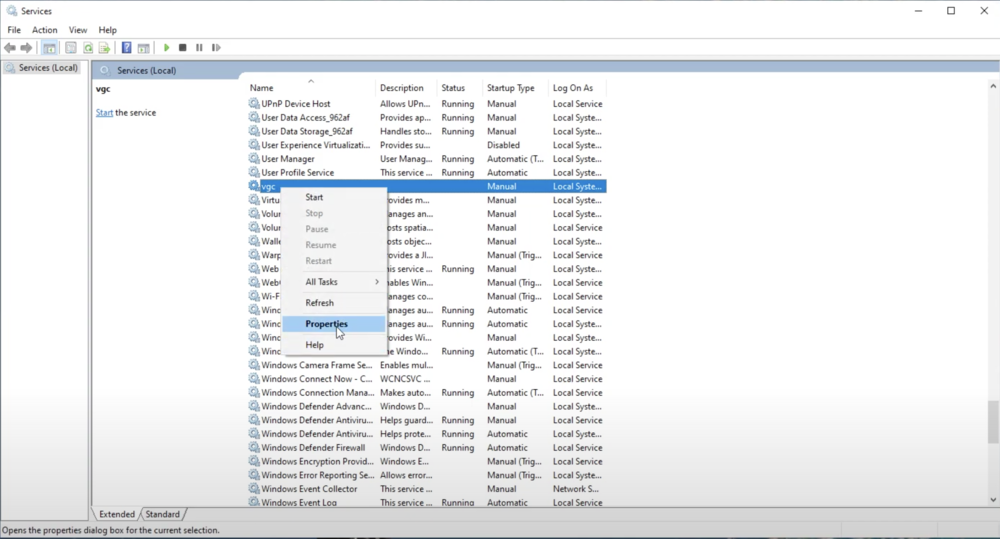
Task: Click the Stop Service square toolbar icon
Action: [x=182, y=48]
